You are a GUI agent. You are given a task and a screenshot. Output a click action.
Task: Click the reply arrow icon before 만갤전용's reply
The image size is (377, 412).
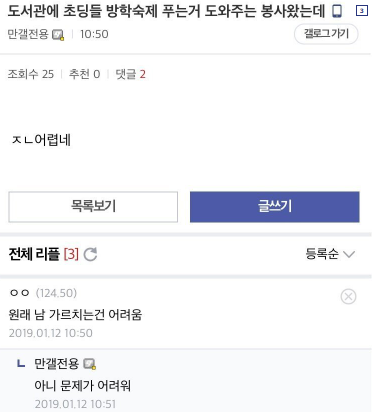pos(21,364)
